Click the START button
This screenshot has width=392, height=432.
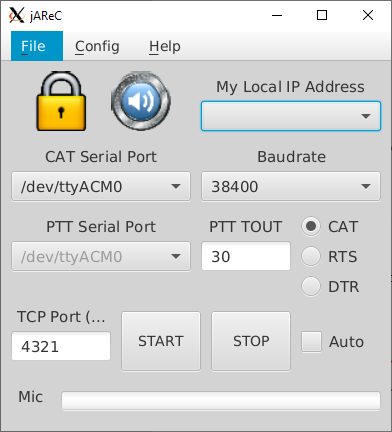pyautogui.click(x=161, y=341)
